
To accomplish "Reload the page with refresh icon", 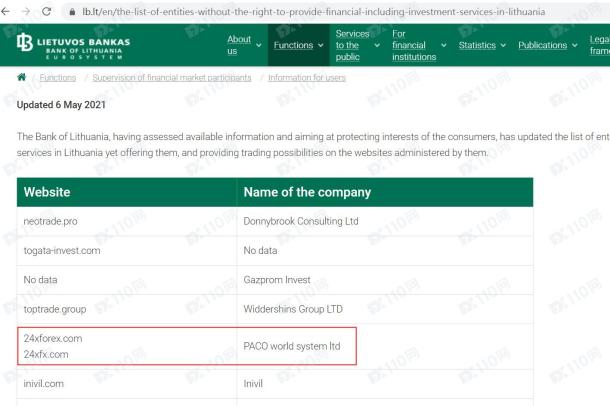I will [x=47, y=12].
